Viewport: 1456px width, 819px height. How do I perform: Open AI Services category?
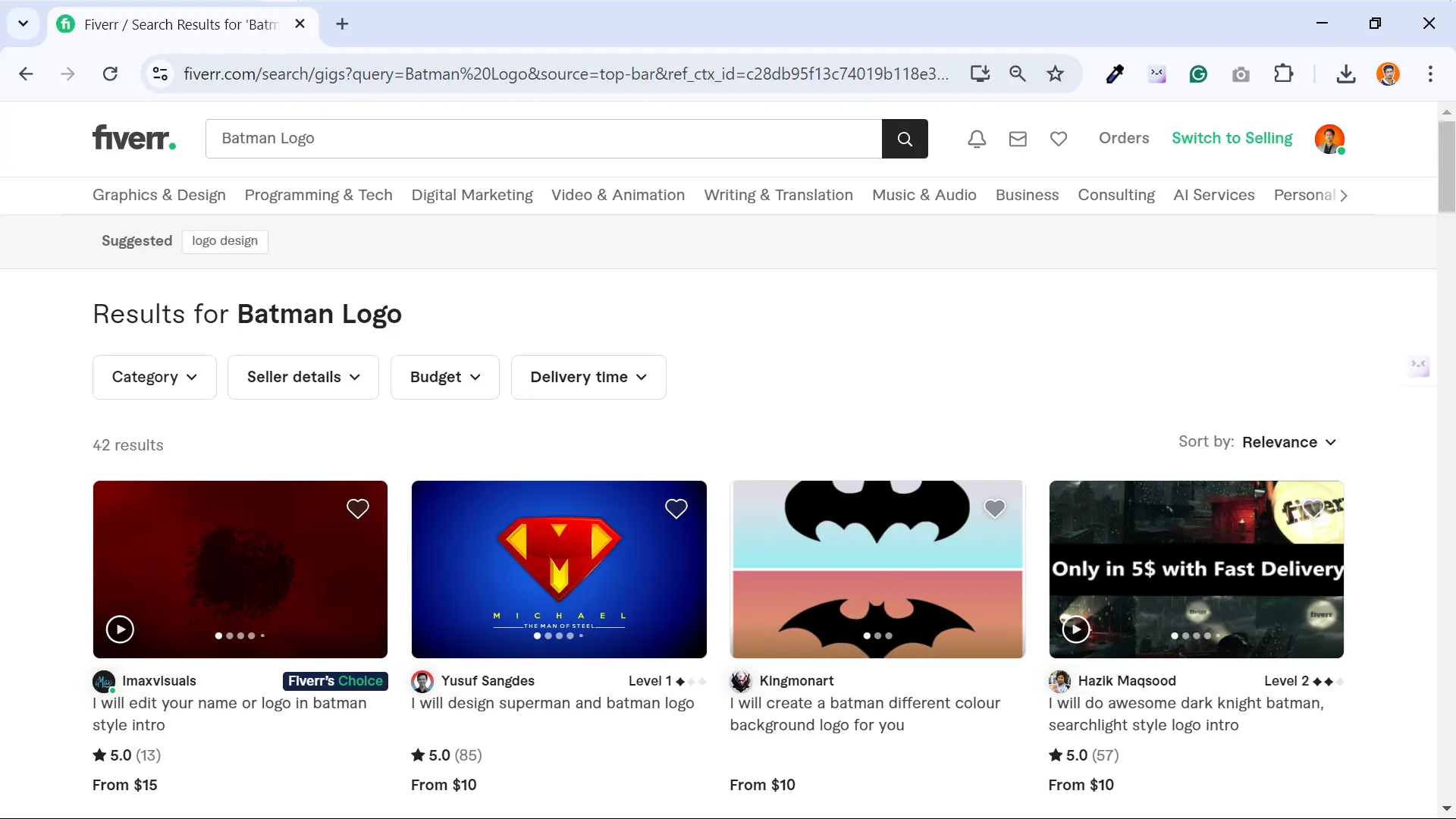pos(1213,195)
